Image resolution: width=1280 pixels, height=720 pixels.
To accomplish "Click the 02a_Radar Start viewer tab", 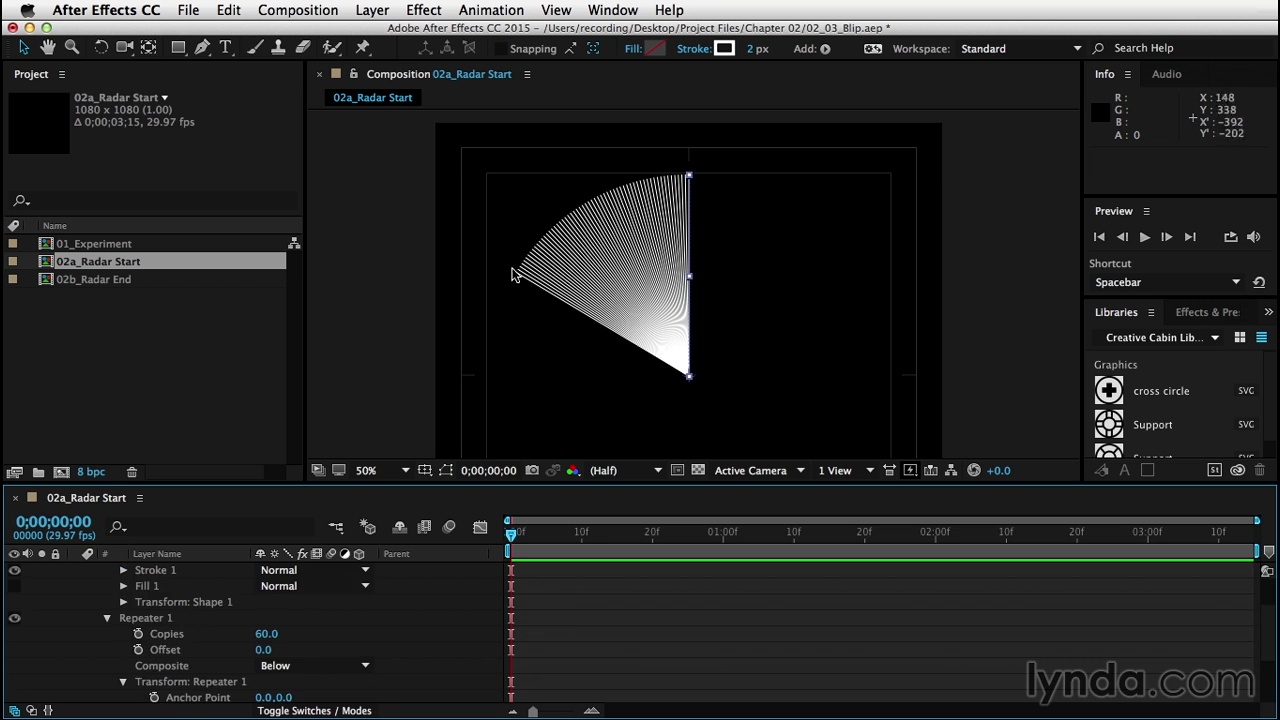I will pyautogui.click(x=372, y=97).
